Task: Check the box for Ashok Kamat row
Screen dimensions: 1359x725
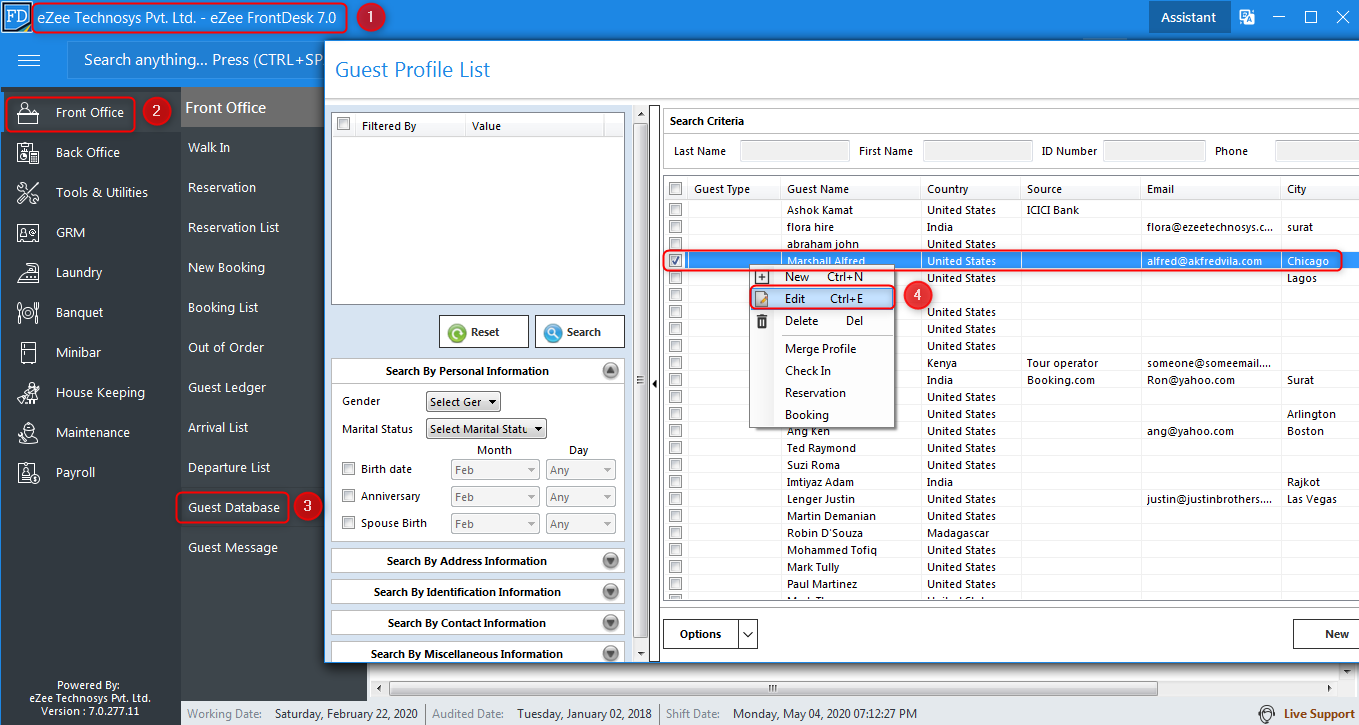Action: [676, 210]
